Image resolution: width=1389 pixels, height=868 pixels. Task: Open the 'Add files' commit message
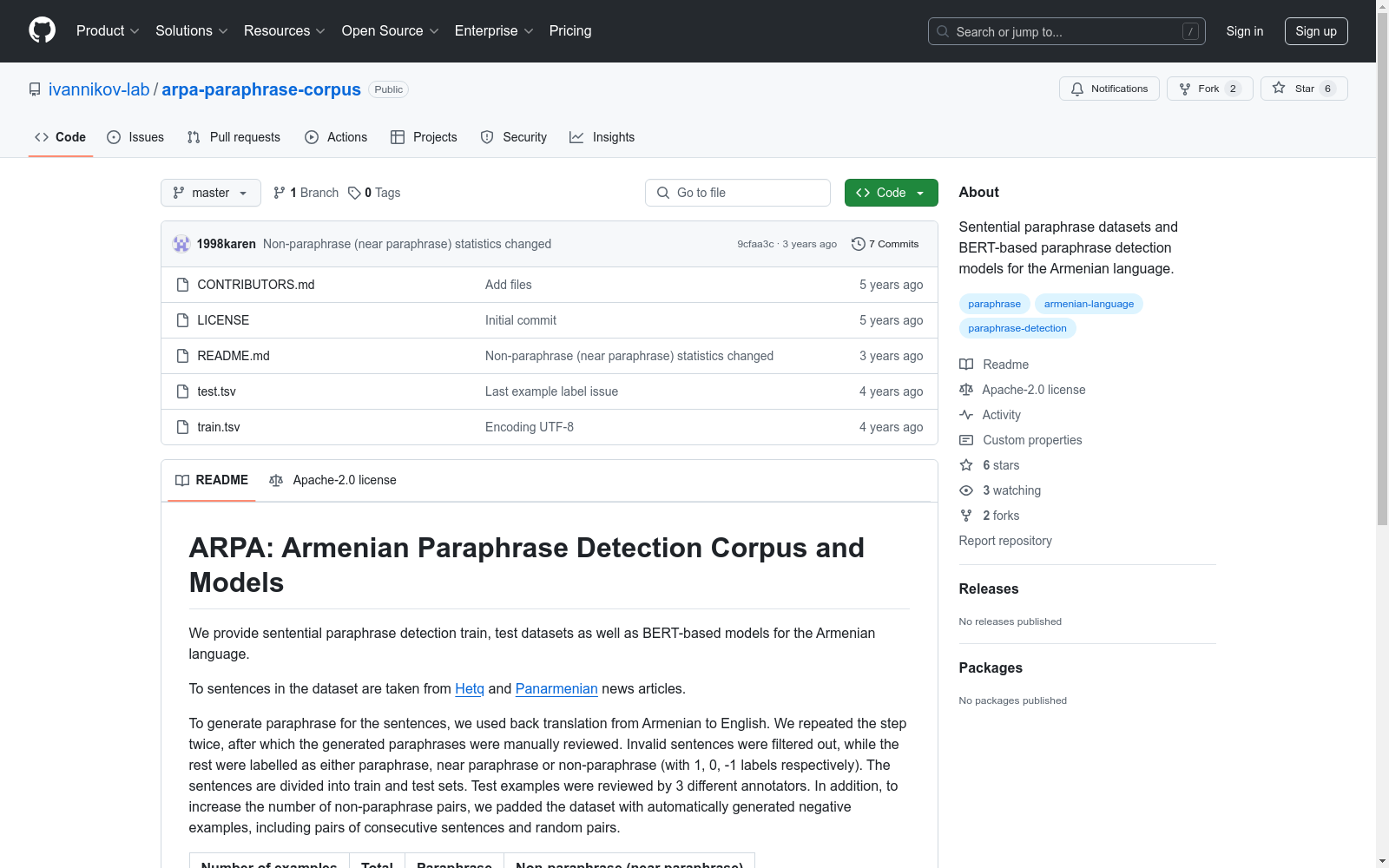coord(509,285)
